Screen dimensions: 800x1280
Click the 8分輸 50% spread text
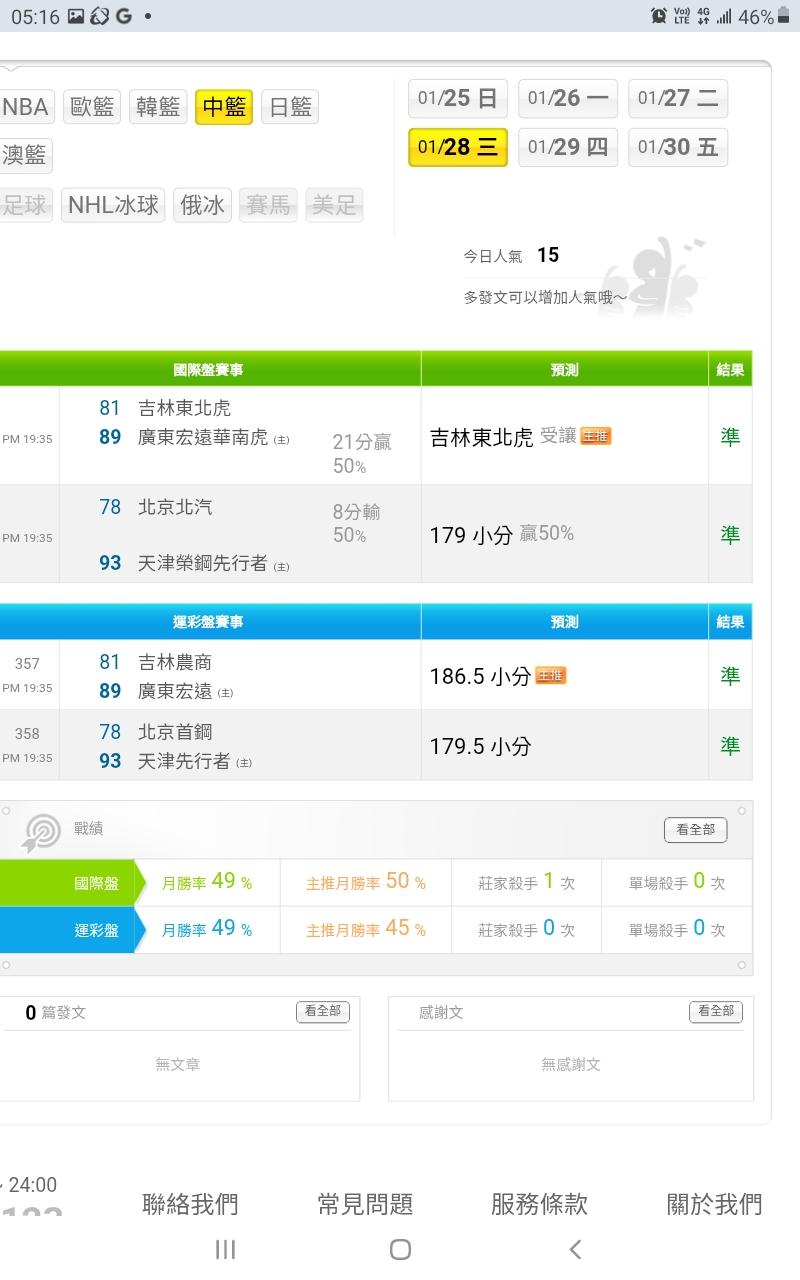tap(357, 523)
